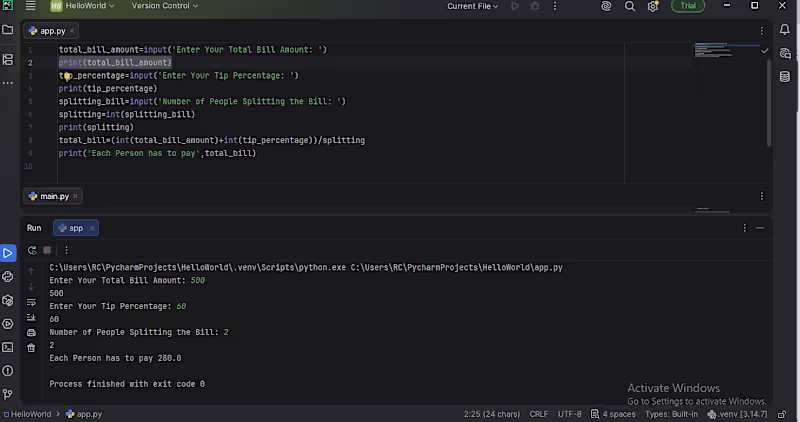Open the Project tool window folder icon
This screenshot has height=422, width=800.
point(8,30)
